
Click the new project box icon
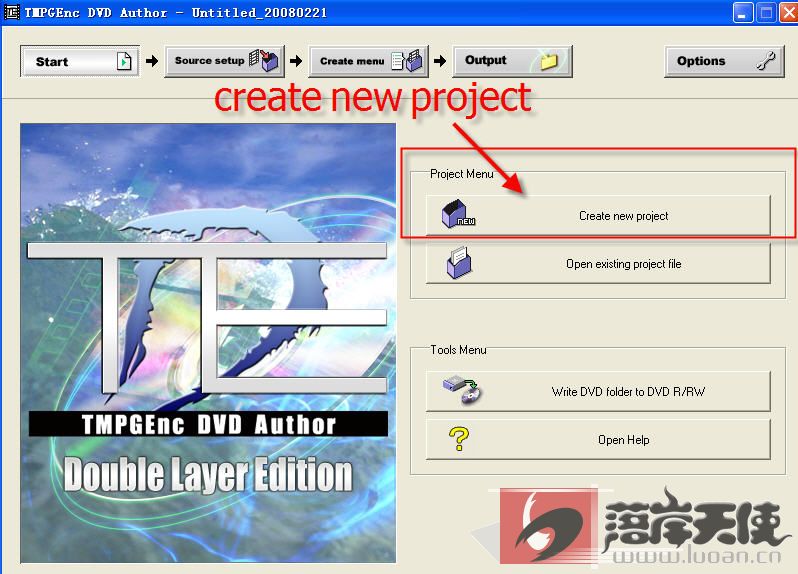pos(458,214)
